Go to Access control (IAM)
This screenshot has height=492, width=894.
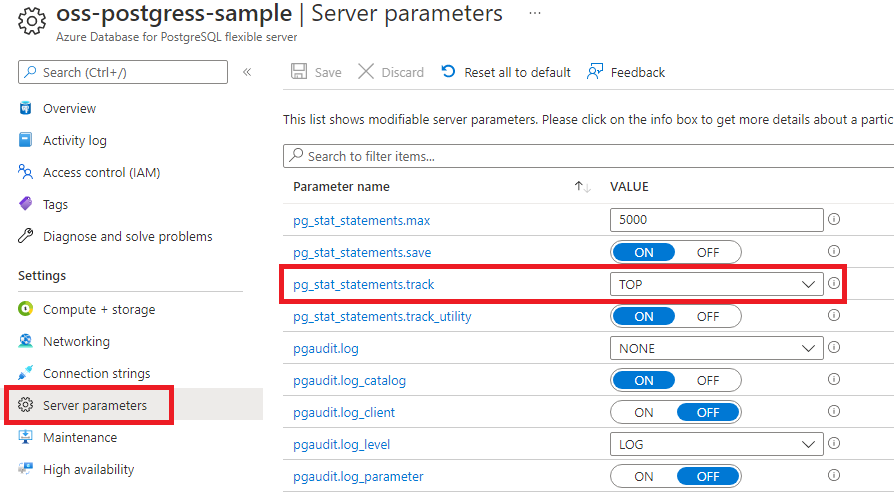(101, 172)
